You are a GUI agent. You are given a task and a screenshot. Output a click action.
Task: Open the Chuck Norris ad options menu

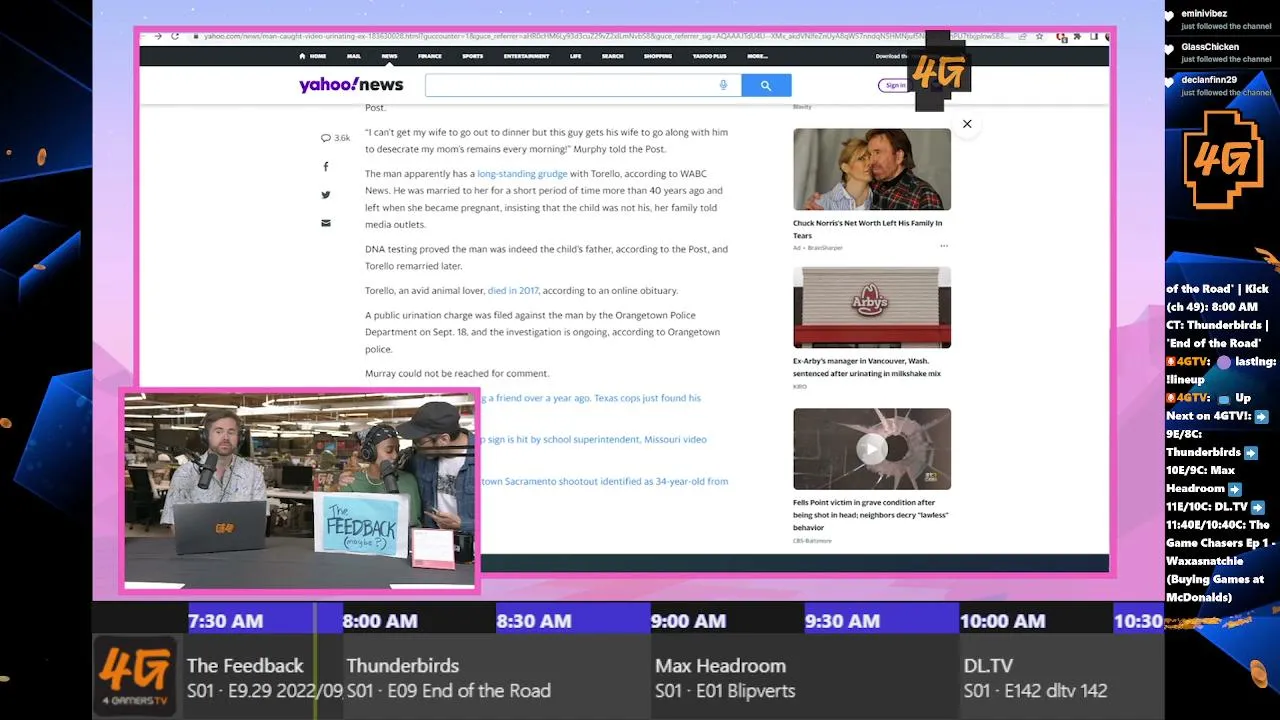944,247
